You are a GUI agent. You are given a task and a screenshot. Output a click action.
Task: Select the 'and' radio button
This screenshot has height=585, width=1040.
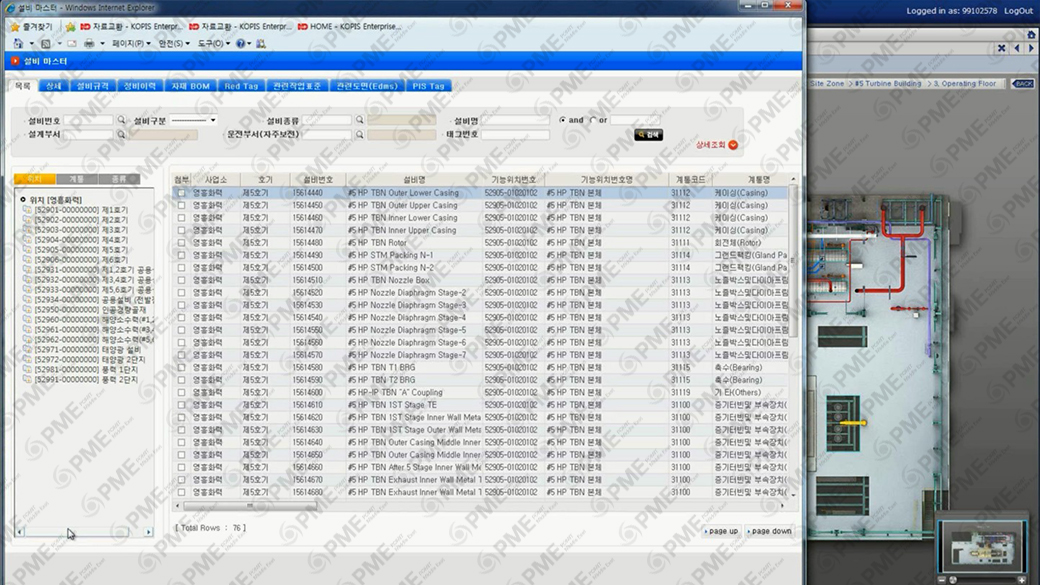562,120
